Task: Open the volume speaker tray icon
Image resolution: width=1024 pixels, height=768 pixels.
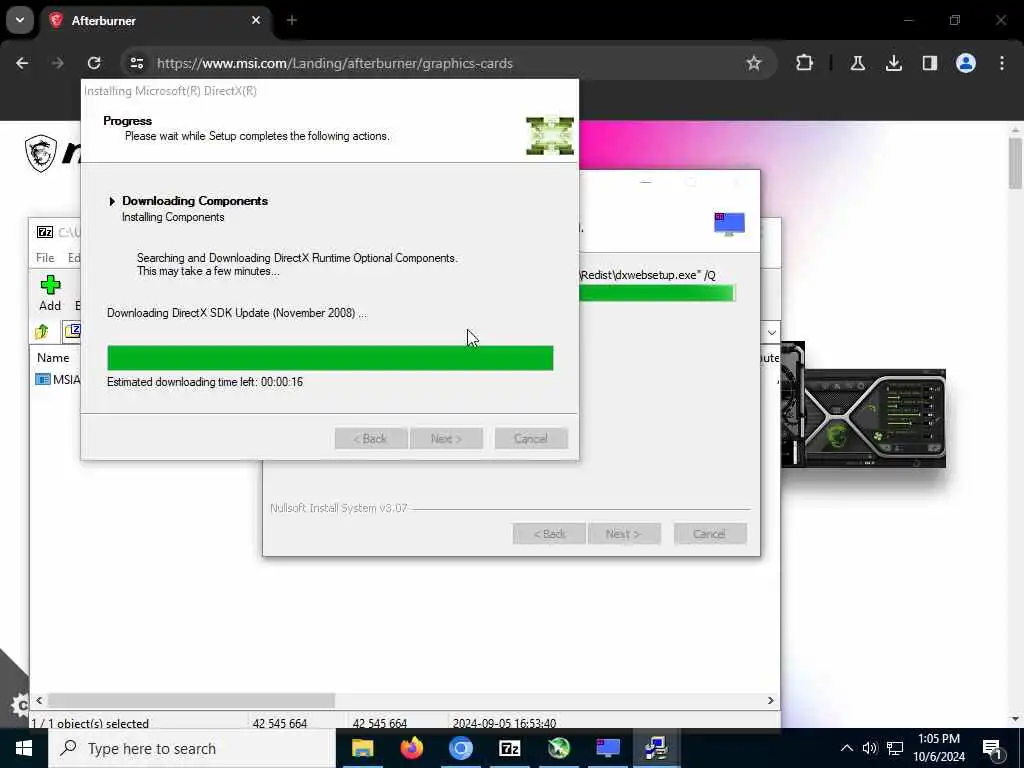Action: click(x=869, y=748)
